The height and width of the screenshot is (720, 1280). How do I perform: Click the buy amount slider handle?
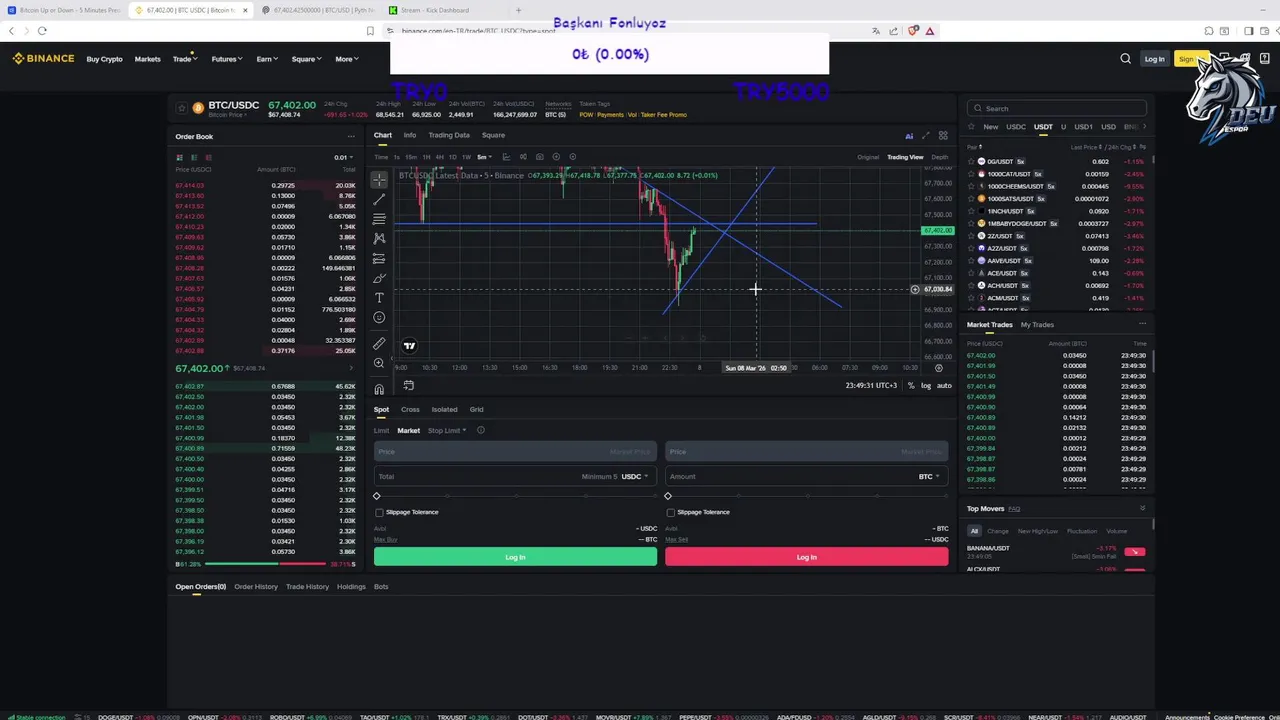coord(377,496)
